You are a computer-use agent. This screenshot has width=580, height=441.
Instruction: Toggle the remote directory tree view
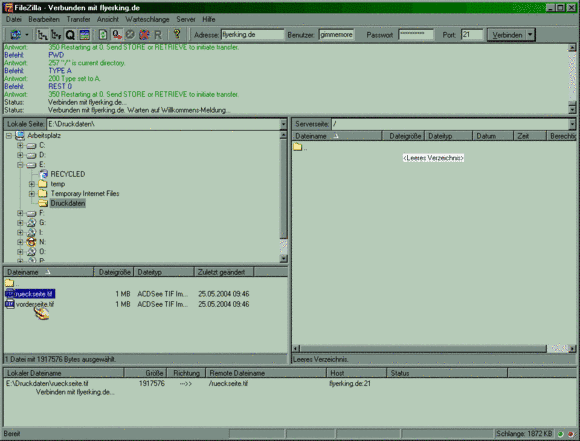56,35
